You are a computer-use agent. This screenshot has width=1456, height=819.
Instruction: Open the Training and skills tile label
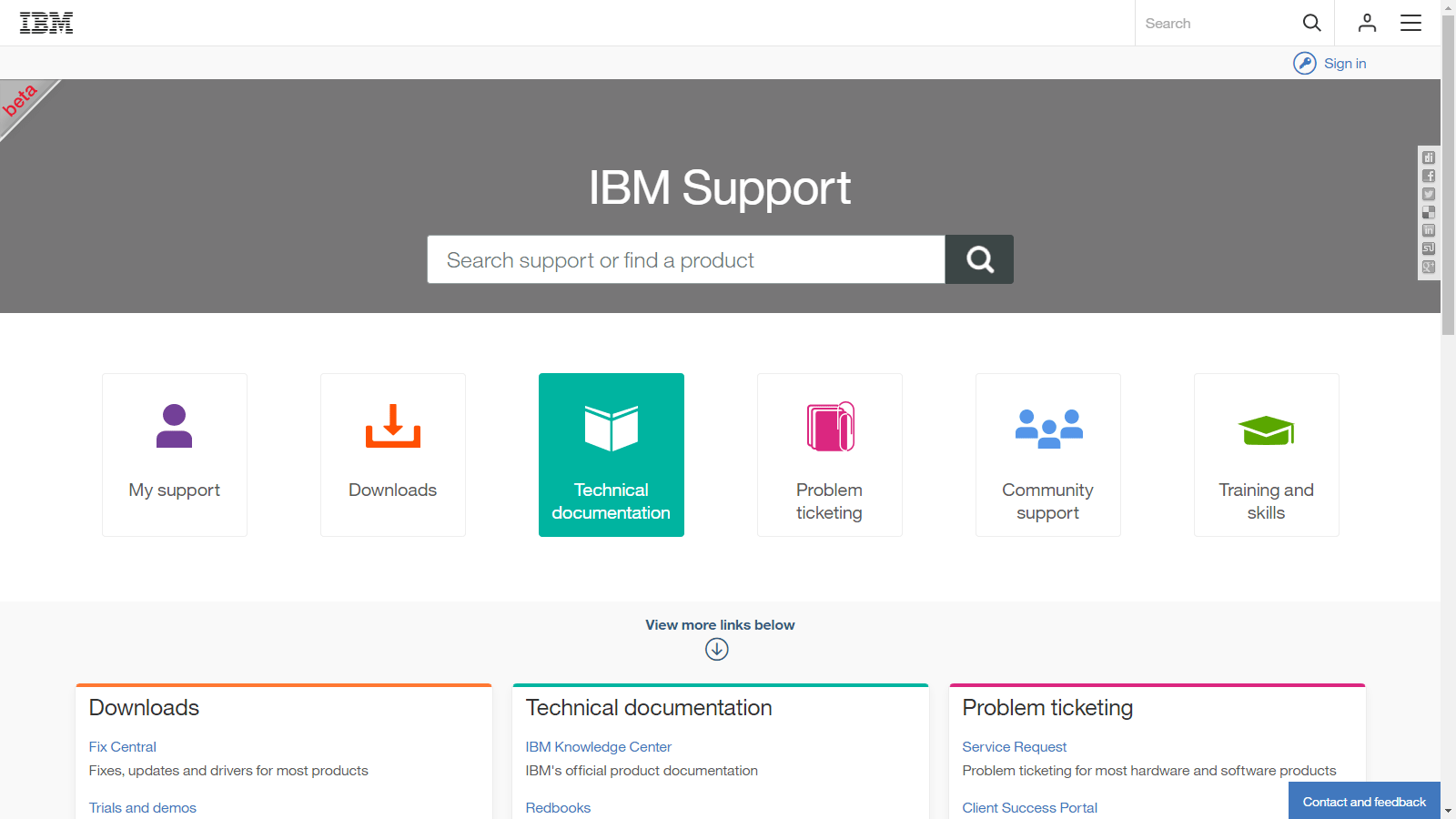tap(1267, 501)
